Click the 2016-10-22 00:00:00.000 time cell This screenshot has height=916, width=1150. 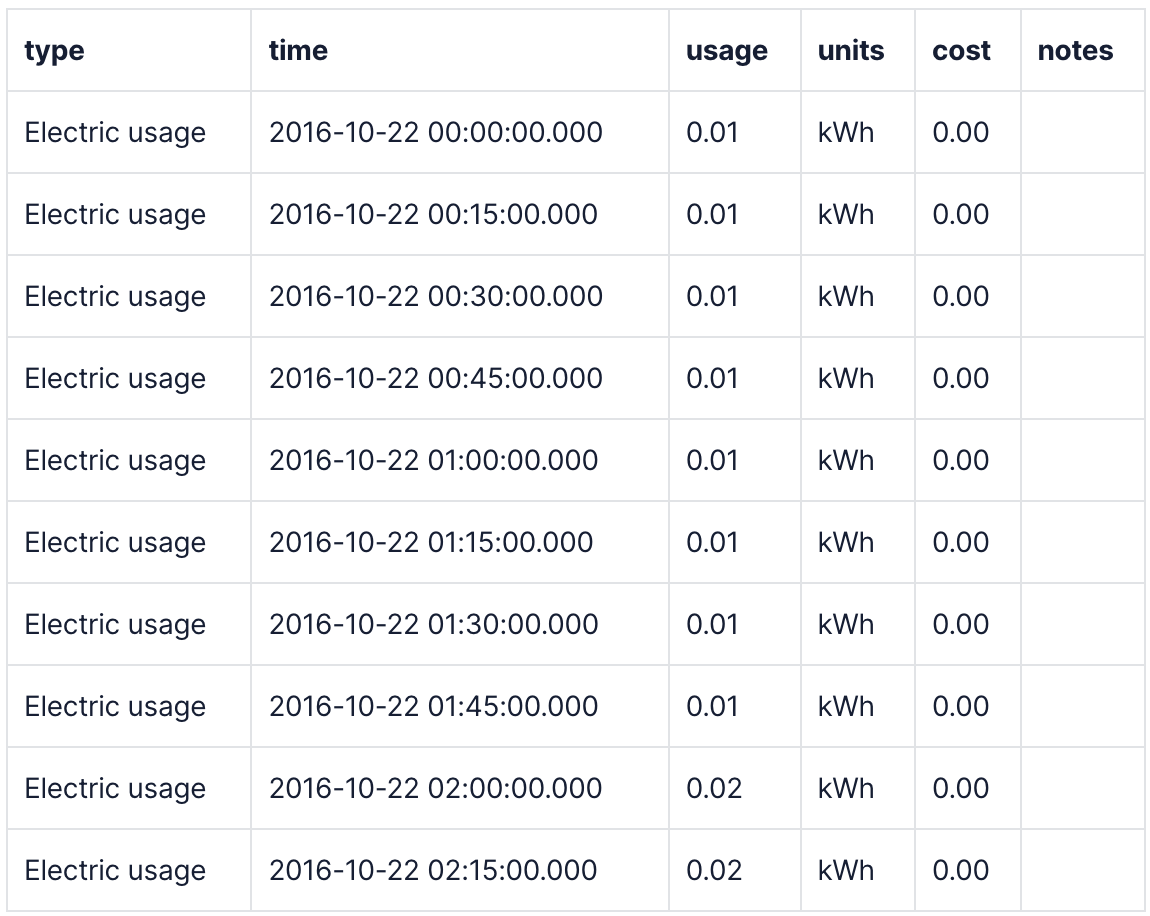tap(435, 133)
